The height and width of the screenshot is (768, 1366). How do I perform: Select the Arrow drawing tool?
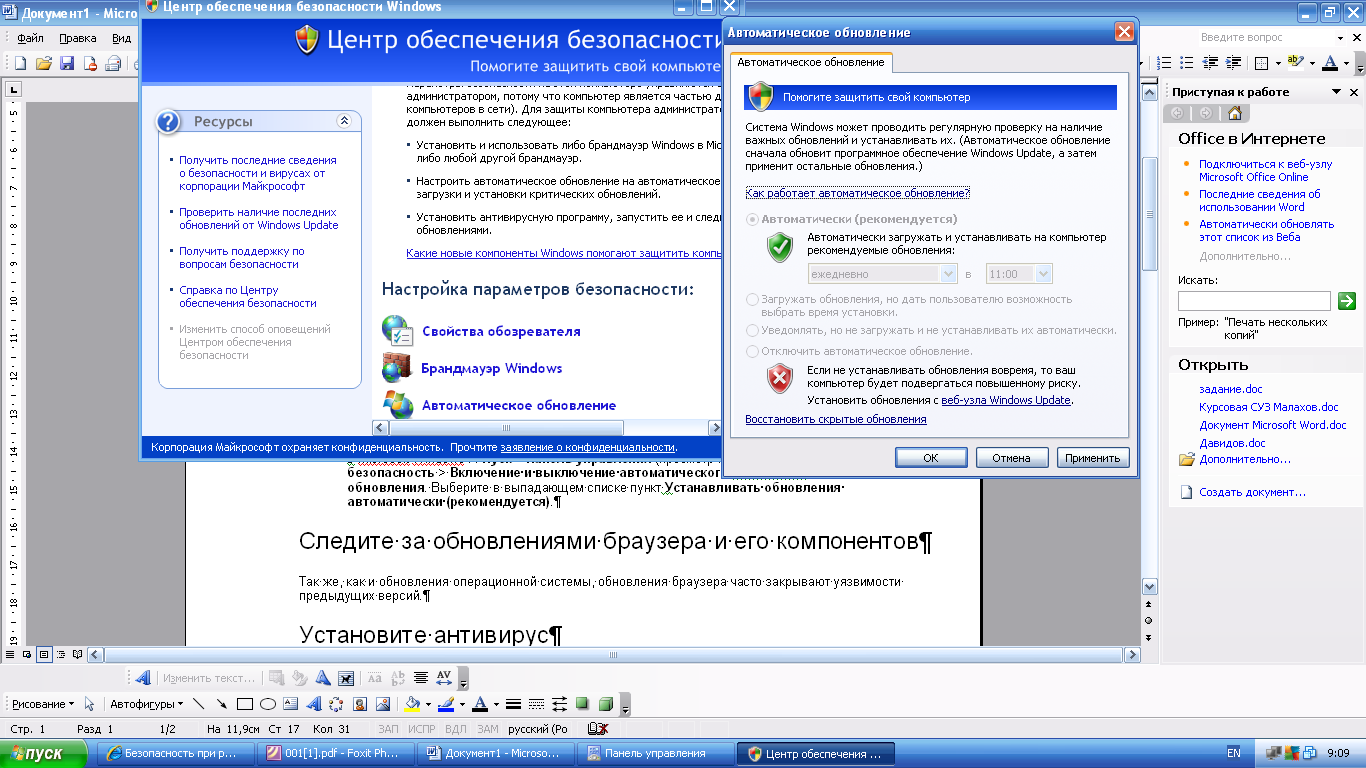(222, 704)
